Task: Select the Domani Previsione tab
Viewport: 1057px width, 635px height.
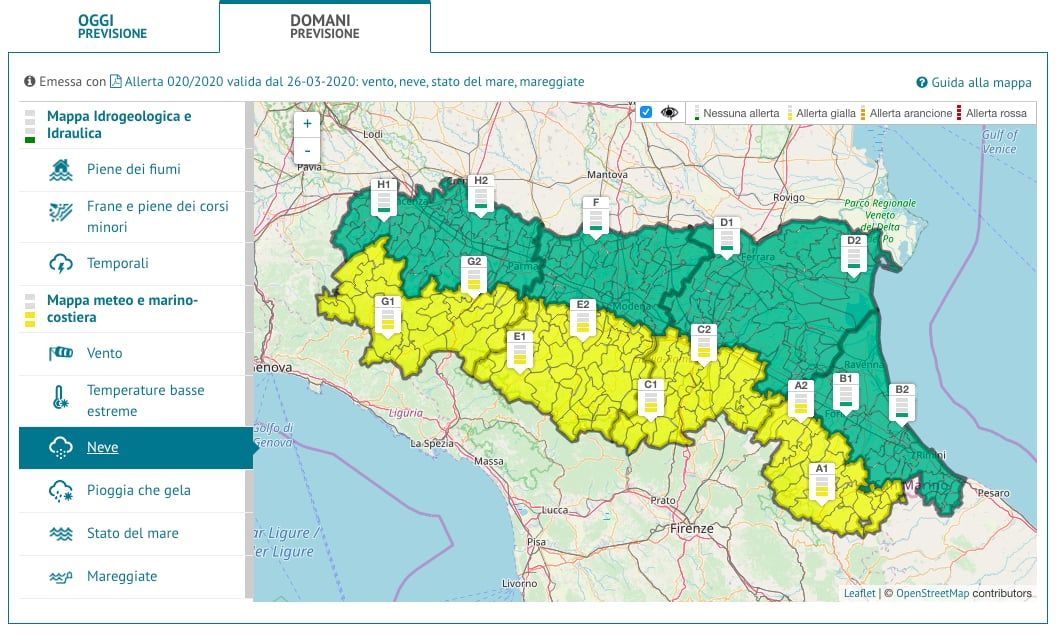Action: coord(324,27)
